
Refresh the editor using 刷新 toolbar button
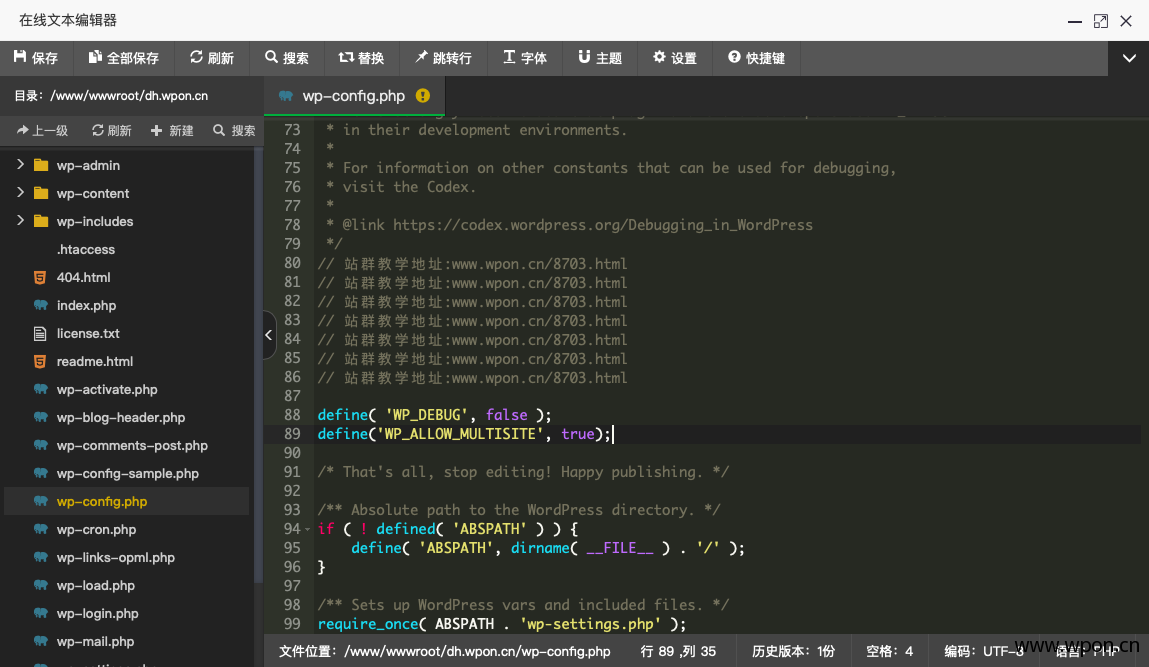tap(212, 58)
